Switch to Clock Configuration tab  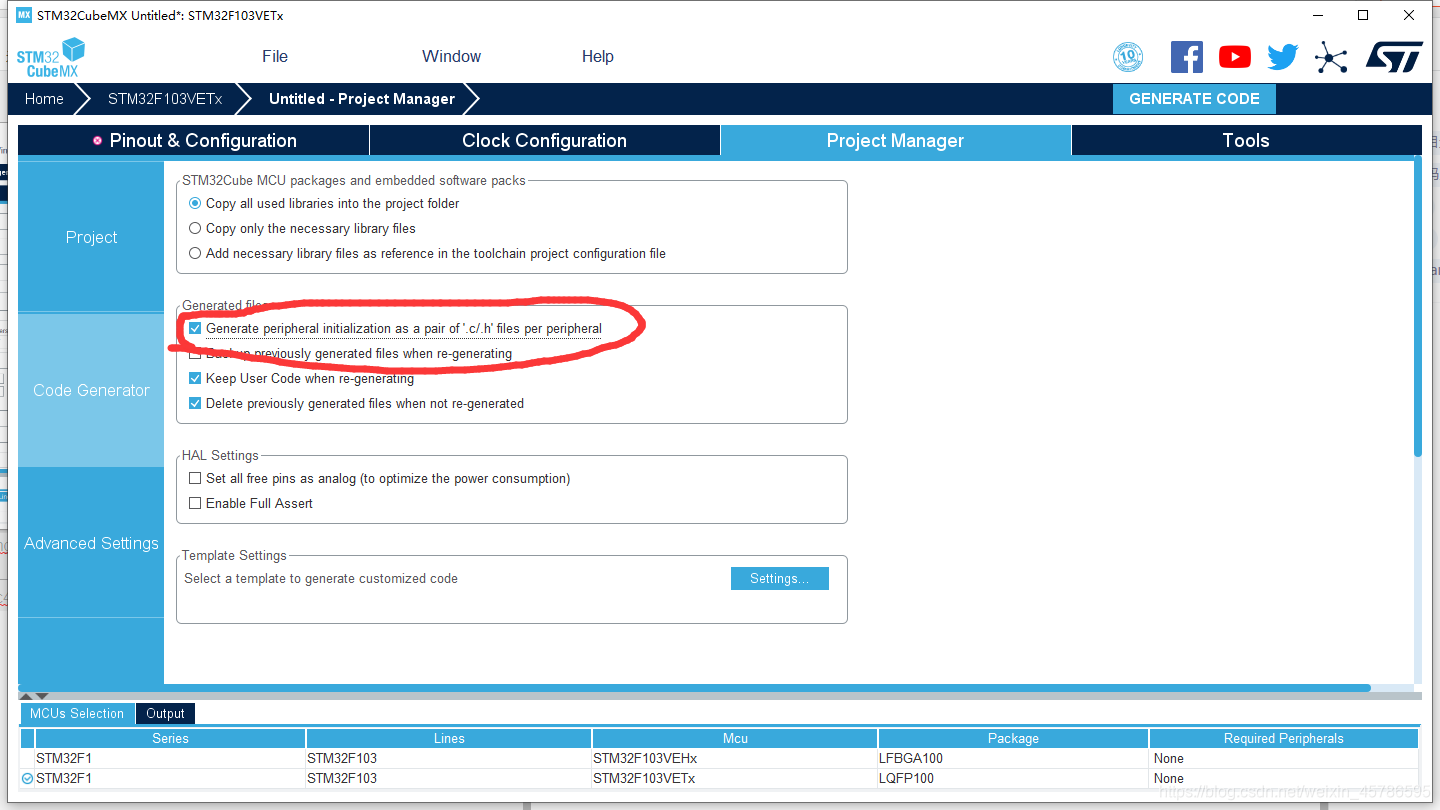[545, 141]
